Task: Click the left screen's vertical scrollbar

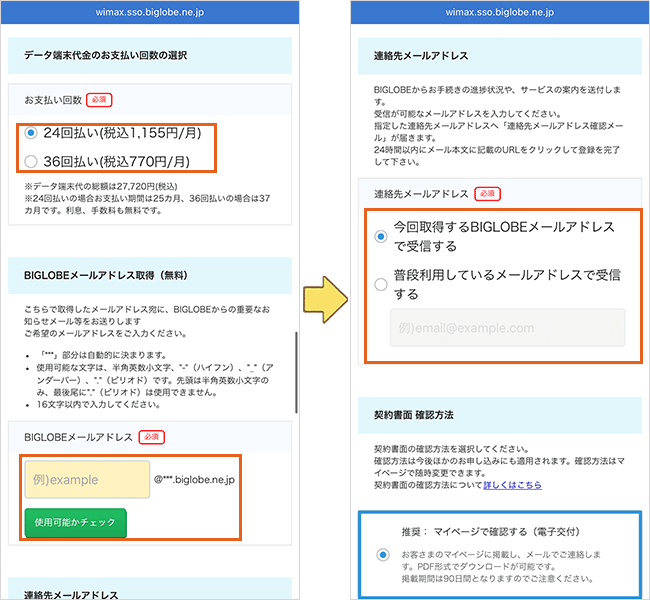Action: (296, 372)
